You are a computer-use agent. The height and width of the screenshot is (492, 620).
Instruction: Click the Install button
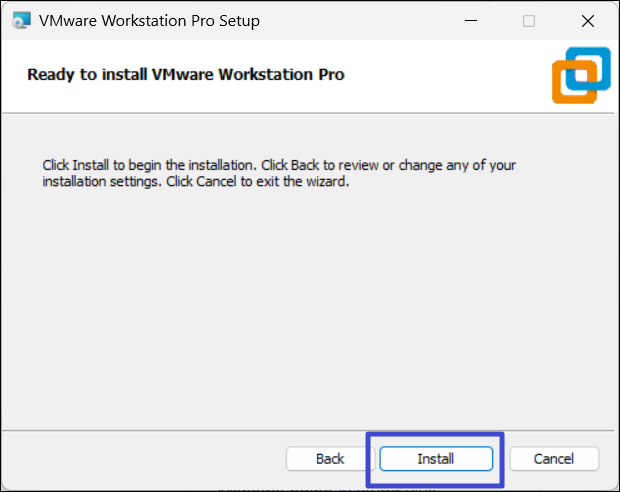[x=436, y=459]
